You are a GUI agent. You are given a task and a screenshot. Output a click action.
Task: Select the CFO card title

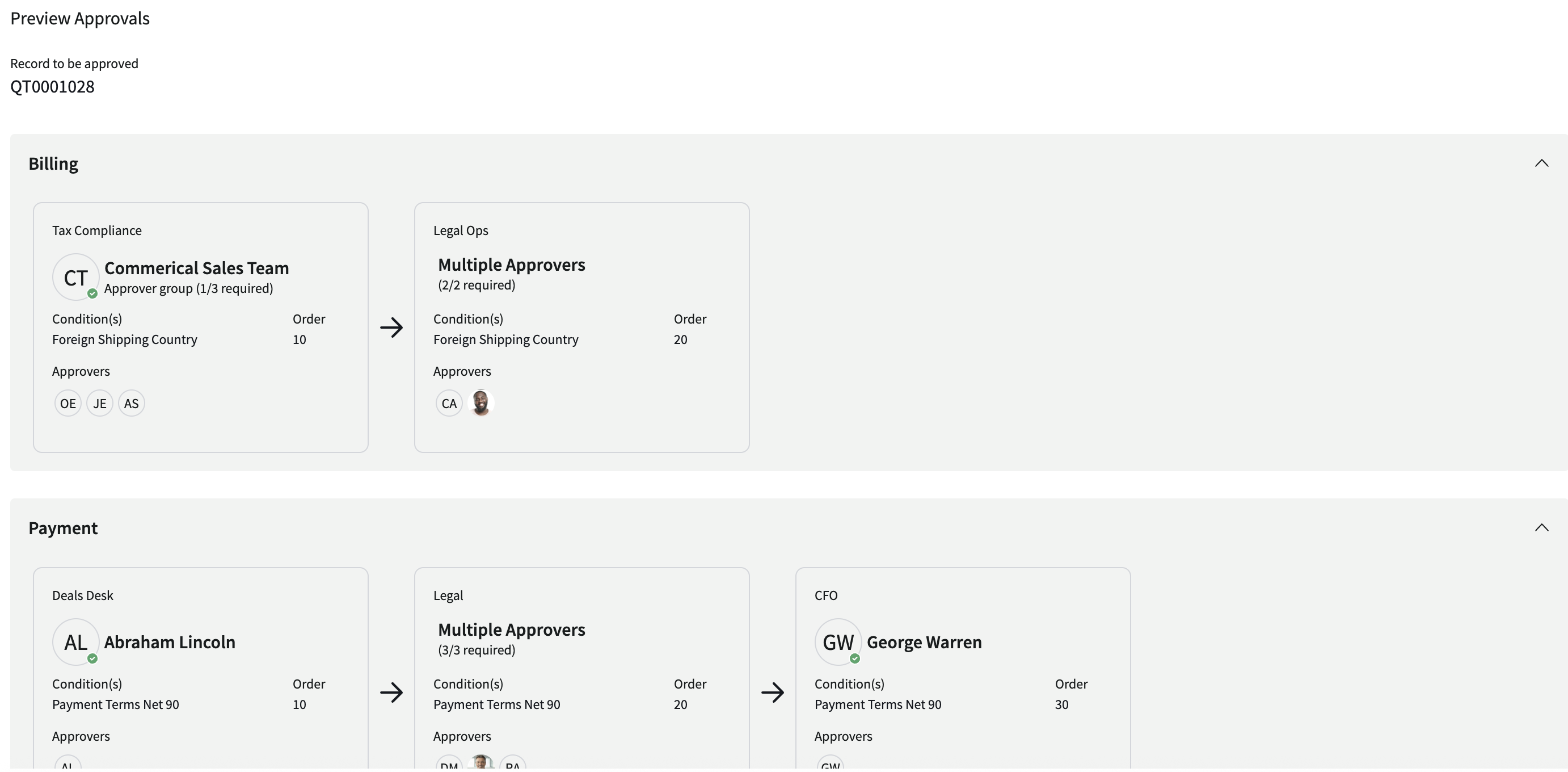pyautogui.click(x=826, y=595)
